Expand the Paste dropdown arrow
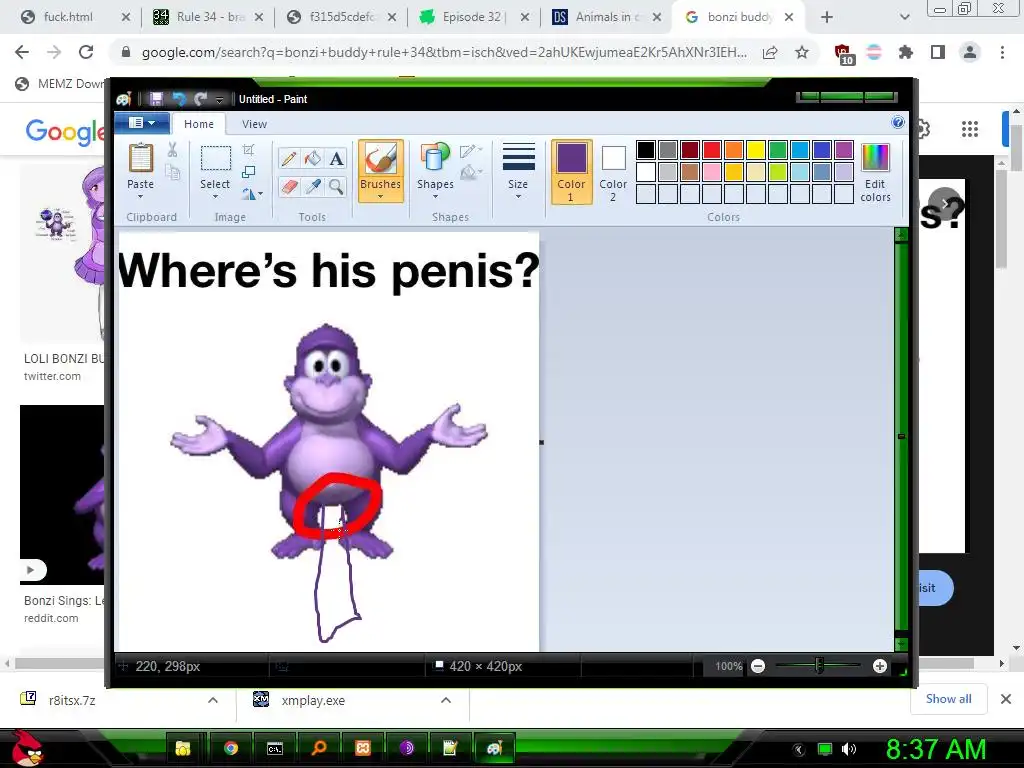Image resolution: width=1024 pixels, height=768 pixels. pyautogui.click(x=140, y=197)
